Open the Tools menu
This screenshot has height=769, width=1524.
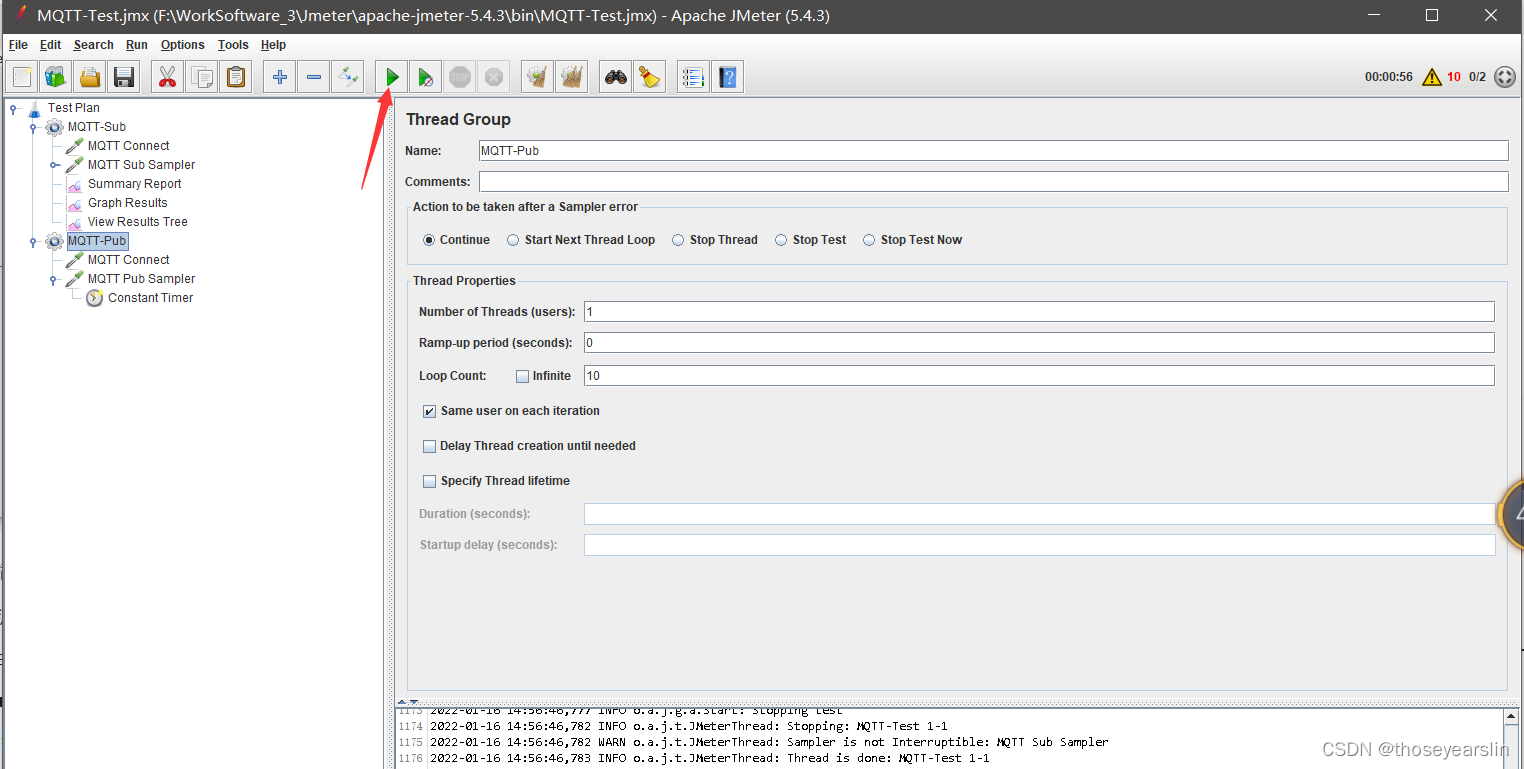coord(233,45)
